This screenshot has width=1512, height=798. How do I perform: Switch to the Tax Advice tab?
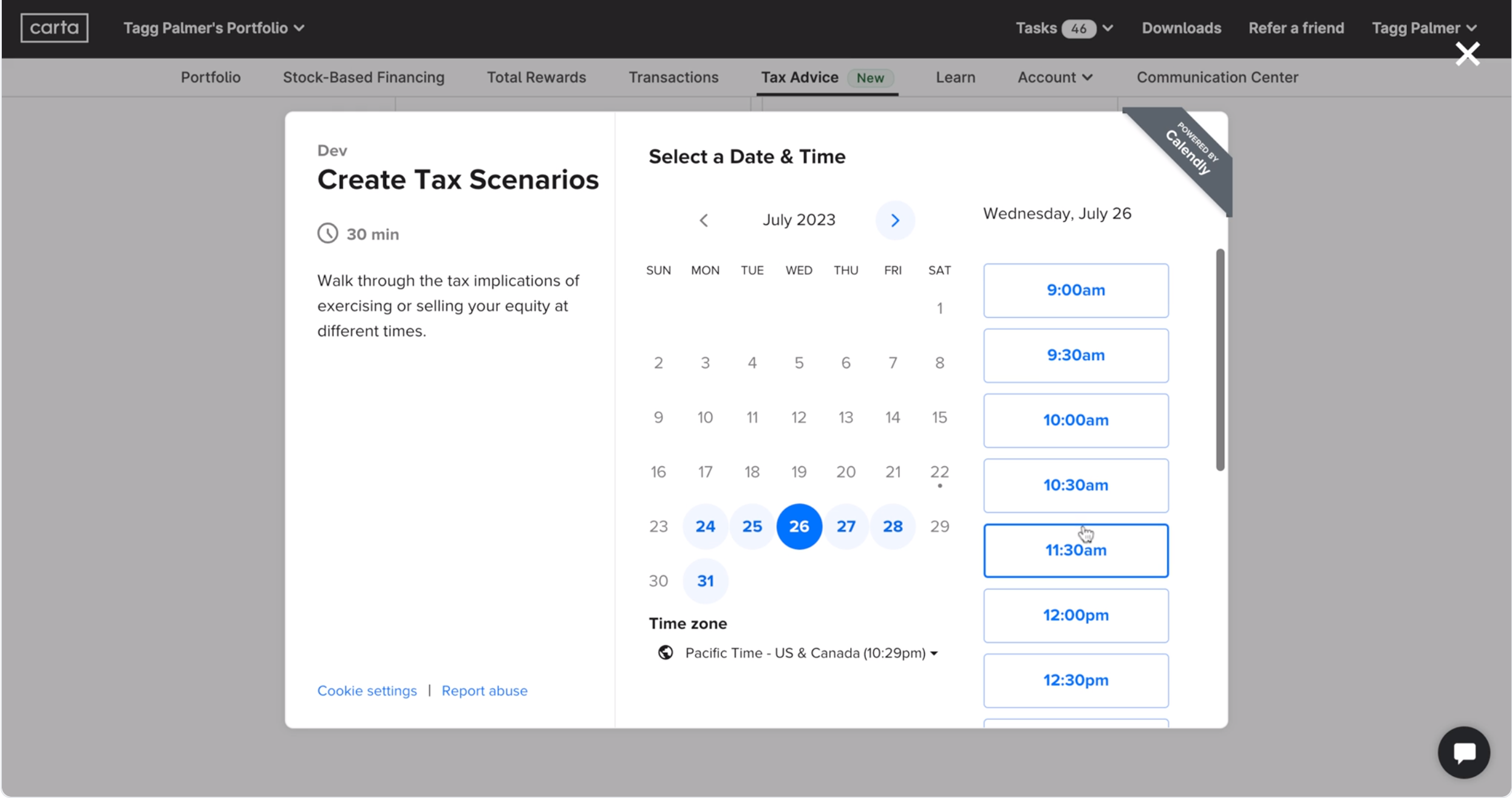point(799,77)
